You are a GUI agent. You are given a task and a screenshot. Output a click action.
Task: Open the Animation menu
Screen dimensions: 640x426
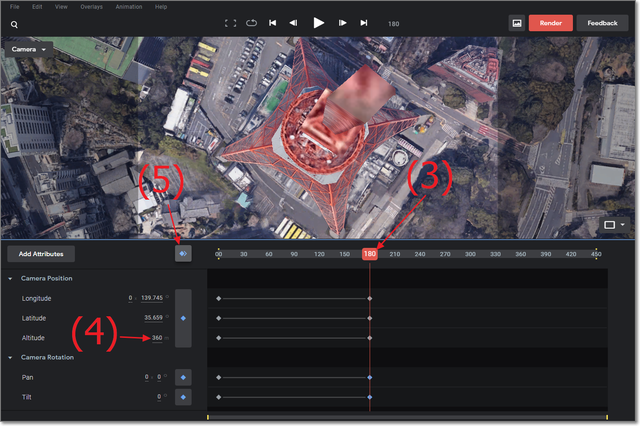coord(128,6)
